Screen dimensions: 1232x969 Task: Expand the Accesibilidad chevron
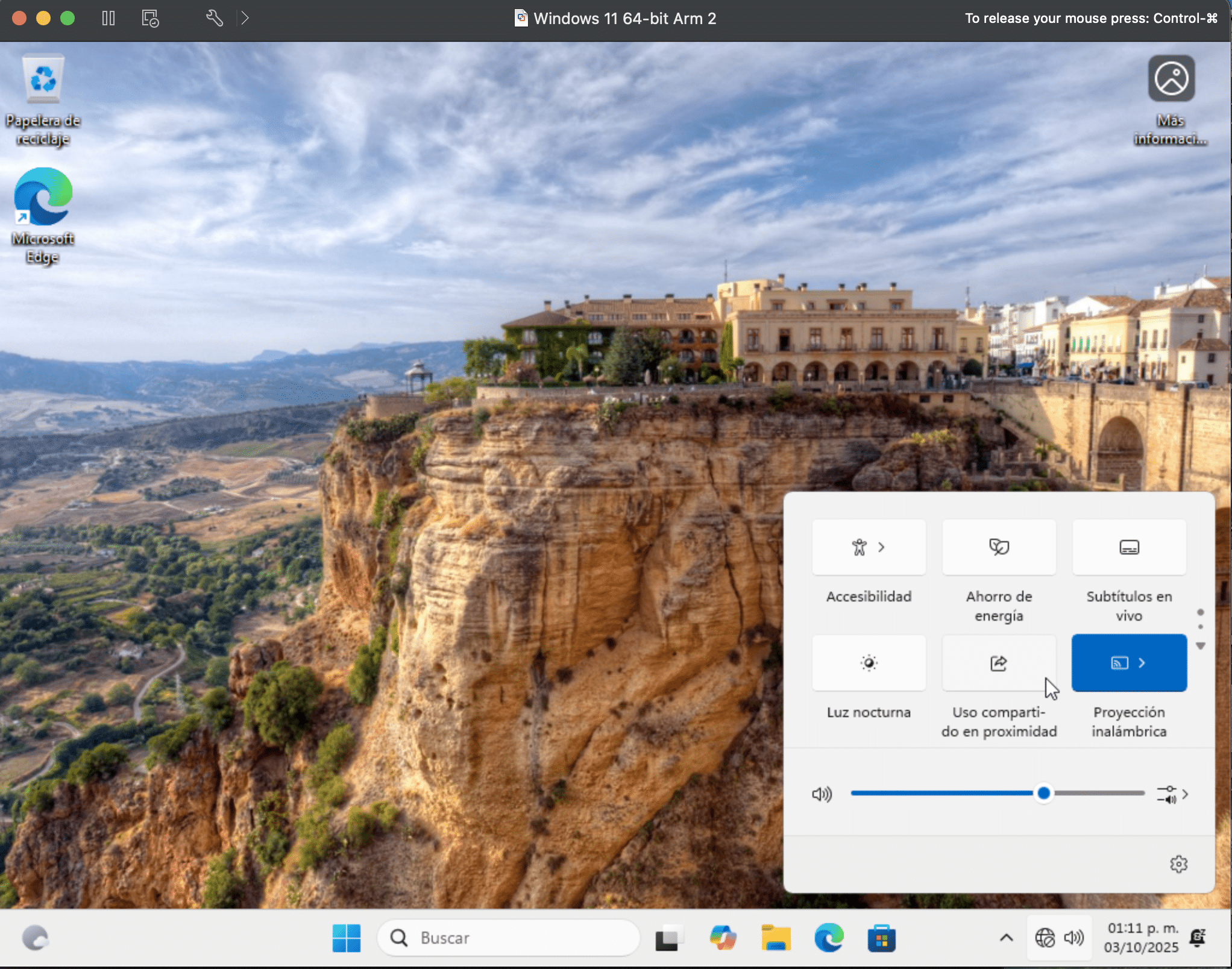click(882, 547)
